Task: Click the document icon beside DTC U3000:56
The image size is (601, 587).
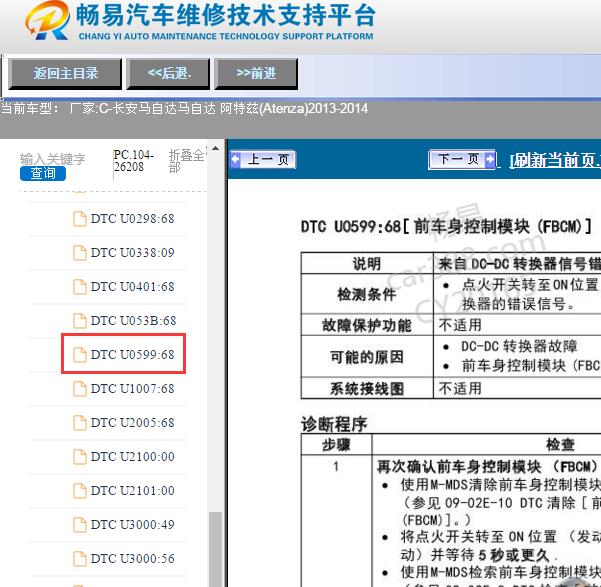Action: pos(80,559)
